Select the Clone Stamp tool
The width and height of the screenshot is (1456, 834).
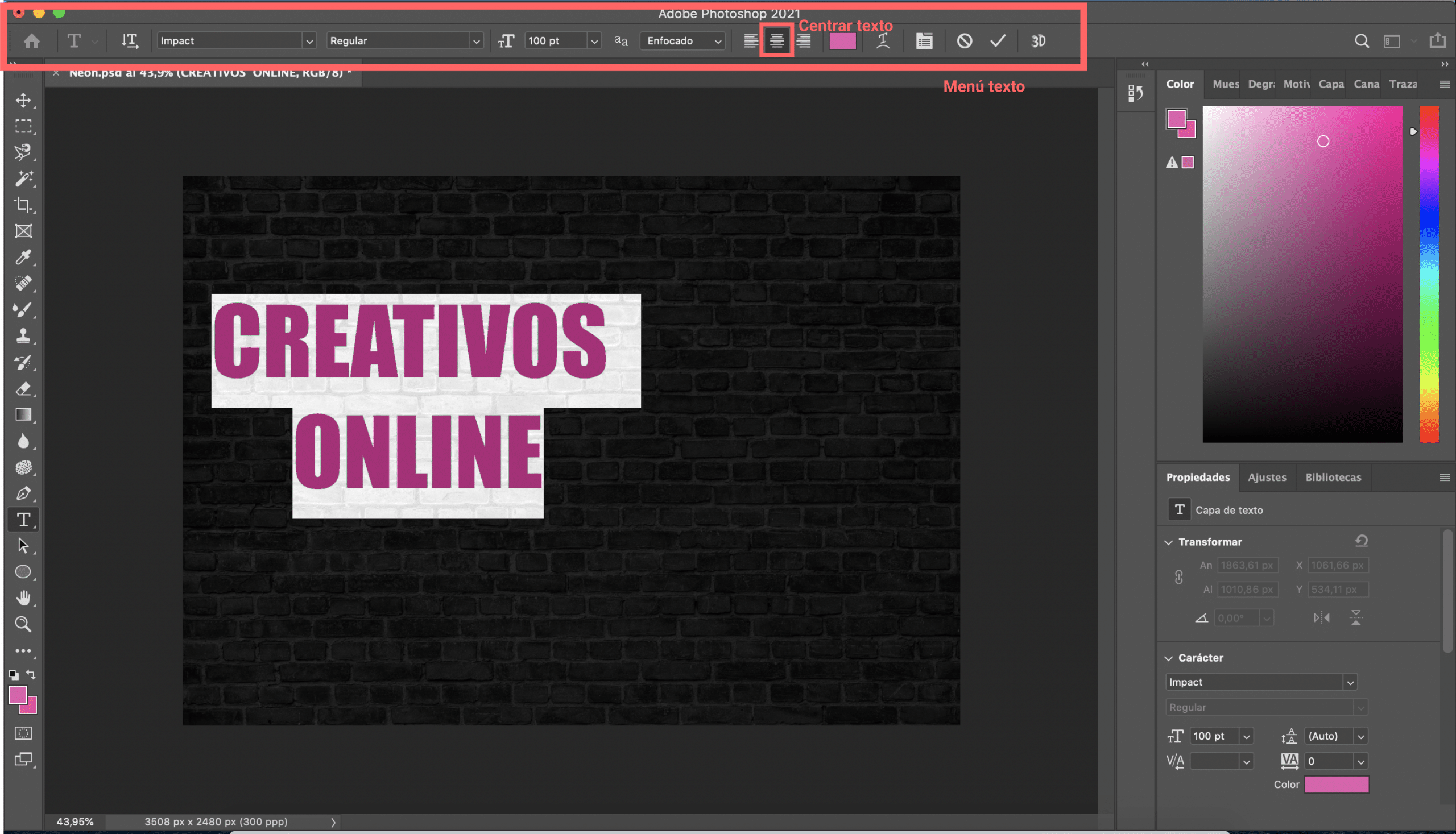click(23, 335)
